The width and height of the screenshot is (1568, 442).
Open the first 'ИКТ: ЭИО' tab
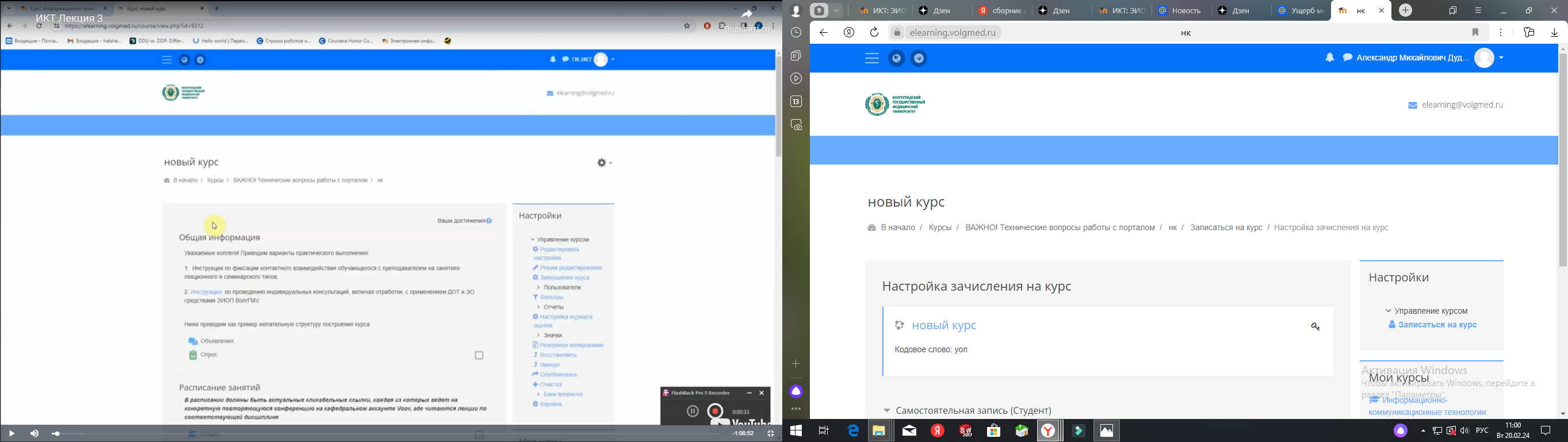click(x=882, y=11)
